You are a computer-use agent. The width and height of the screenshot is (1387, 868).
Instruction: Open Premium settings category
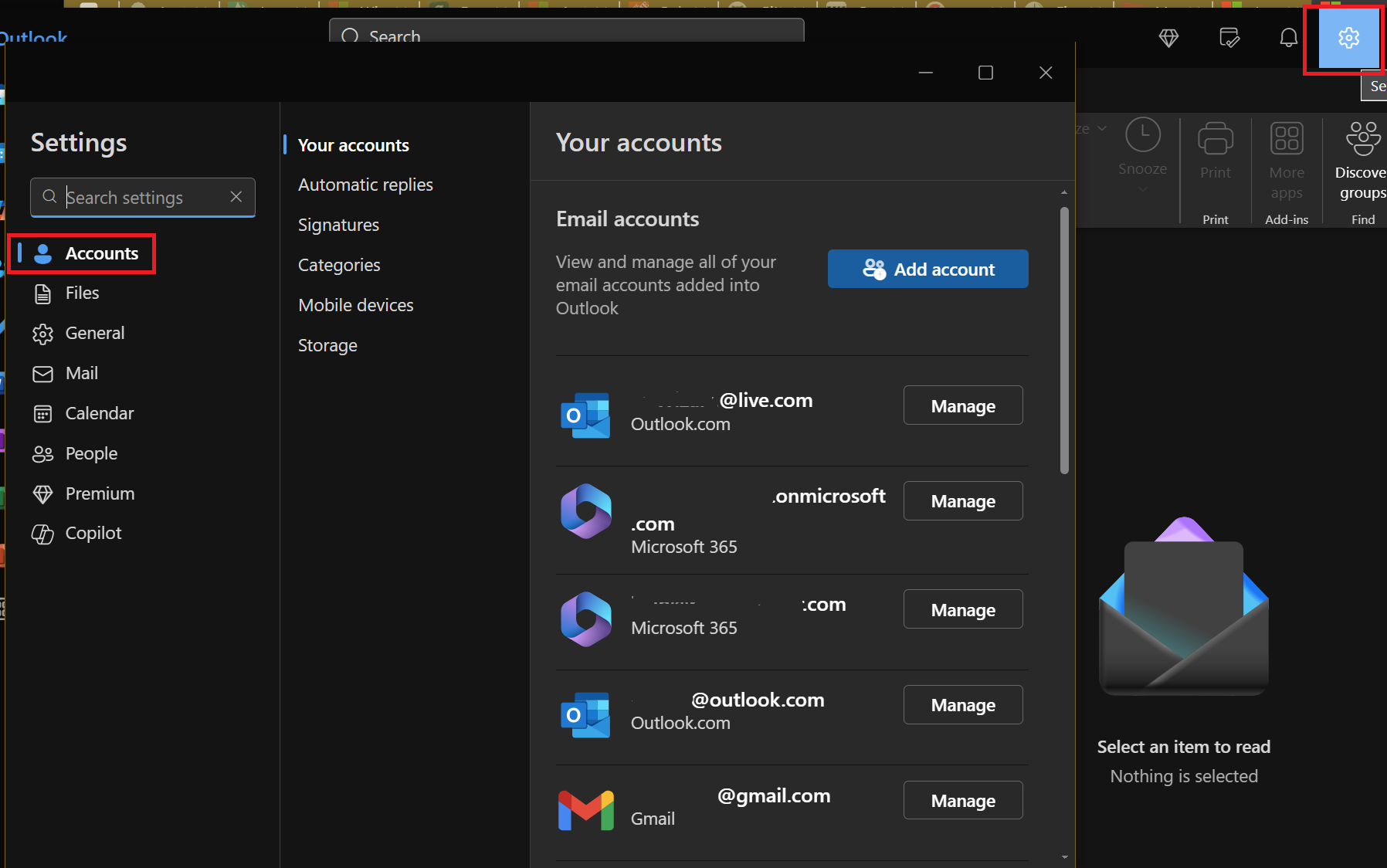tap(83, 494)
